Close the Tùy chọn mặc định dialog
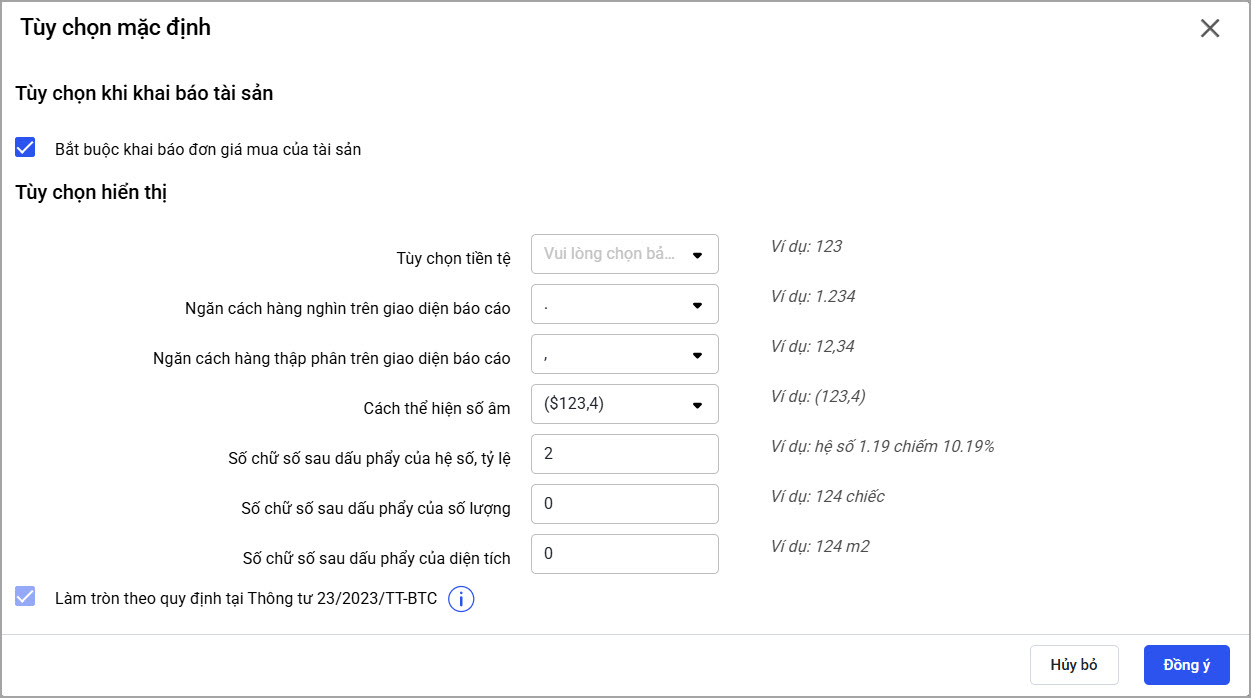The image size is (1251, 698). [1210, 28]
